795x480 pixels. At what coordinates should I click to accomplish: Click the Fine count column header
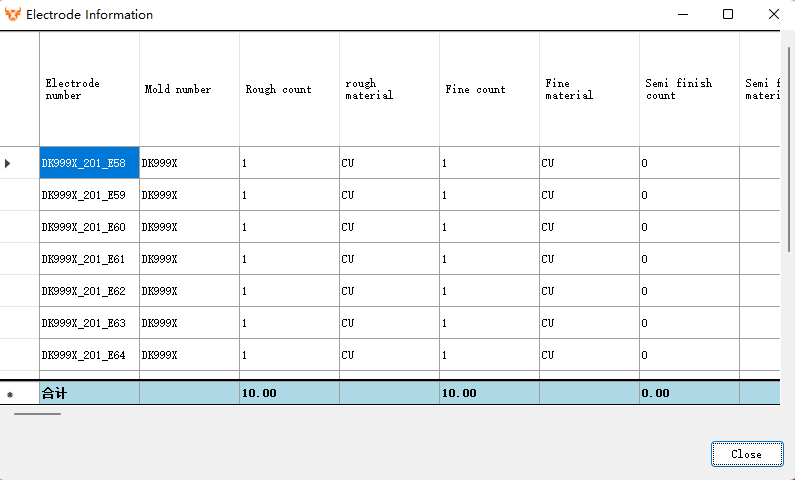pyautogui.click(x=489, y=89)
